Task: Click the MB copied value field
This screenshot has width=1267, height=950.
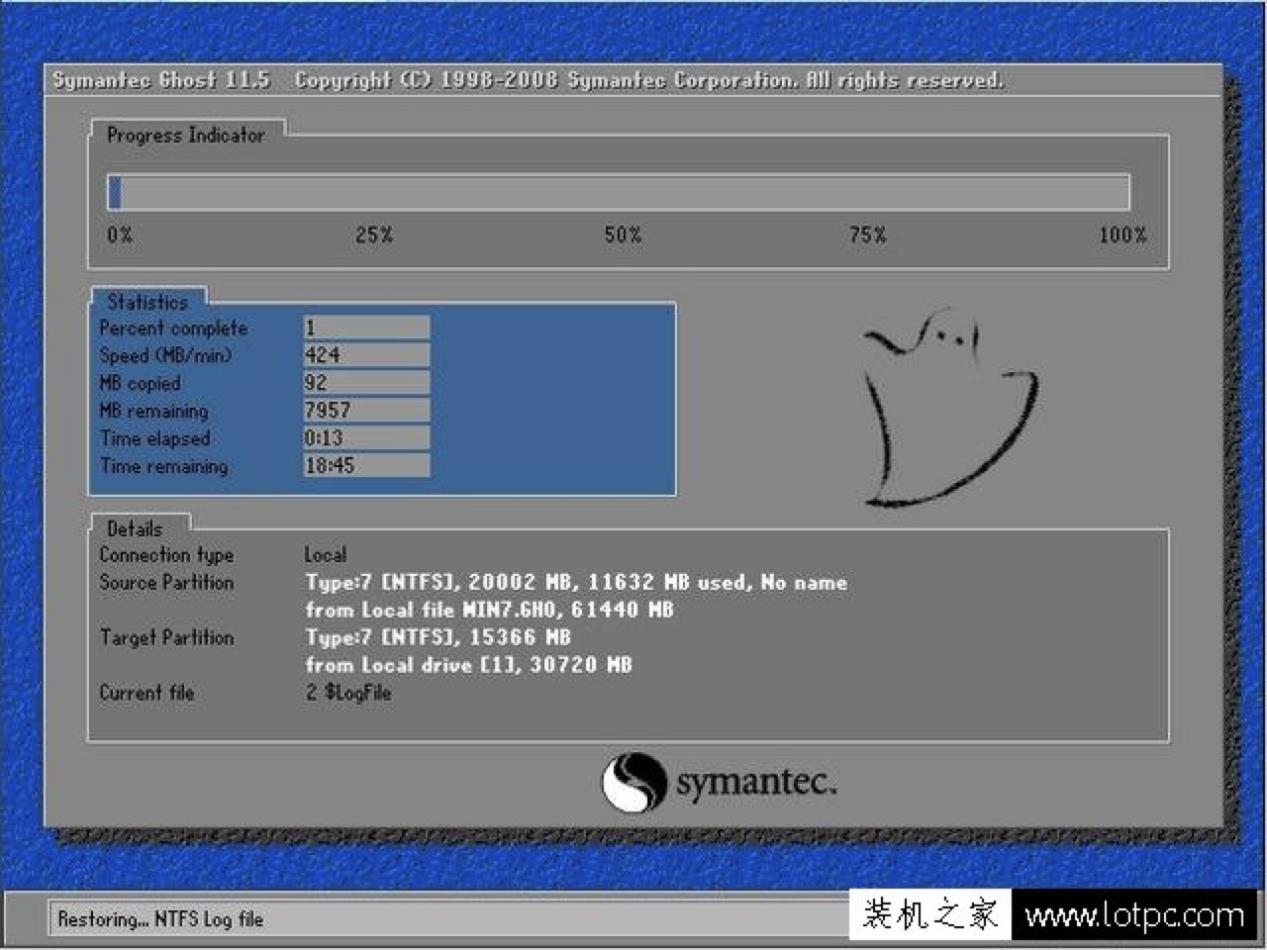Action: tap(366, 383)
